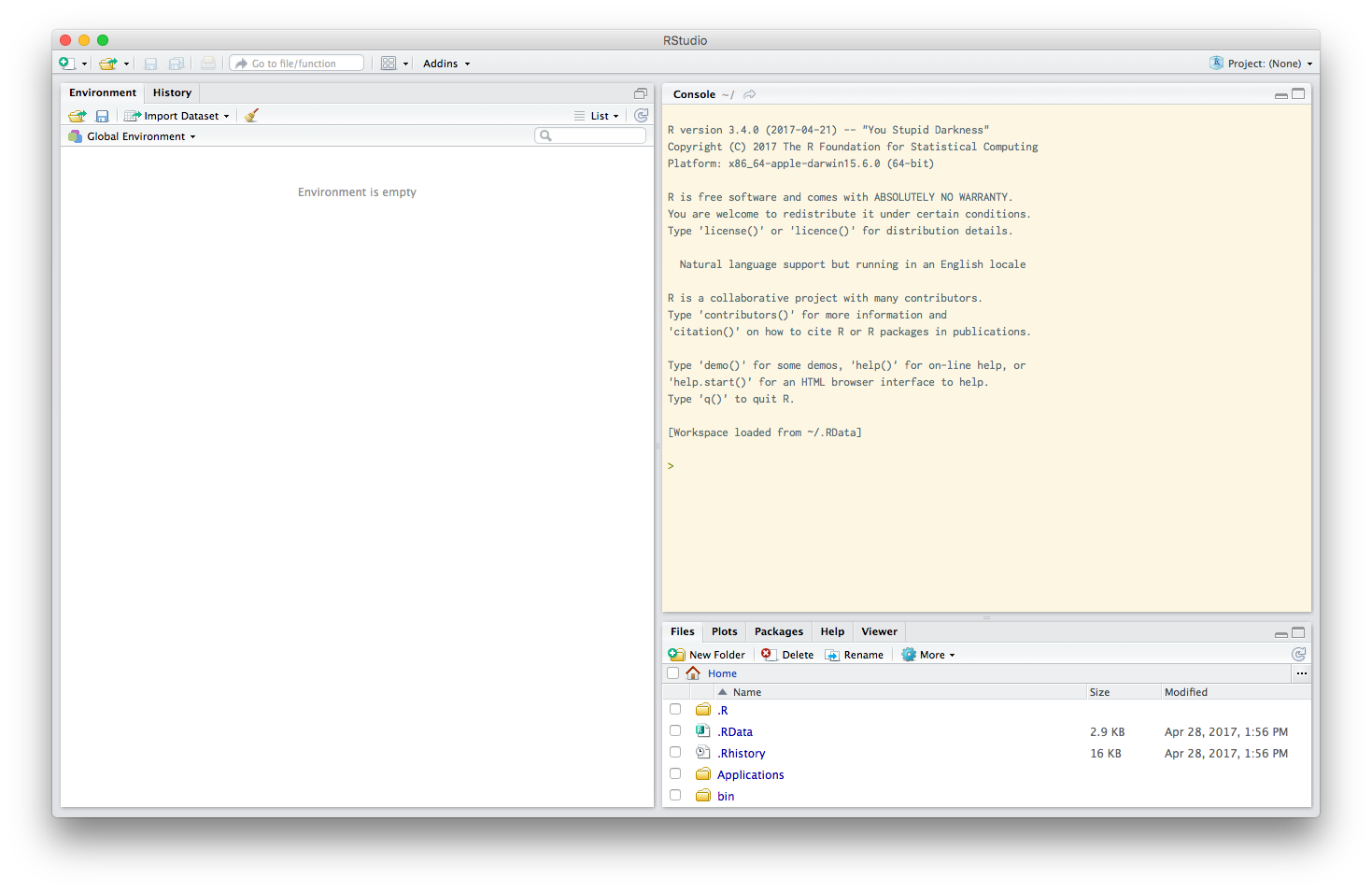Focus the Go to file/function field
Viewport: 1372px width, 892px height.
297,64
